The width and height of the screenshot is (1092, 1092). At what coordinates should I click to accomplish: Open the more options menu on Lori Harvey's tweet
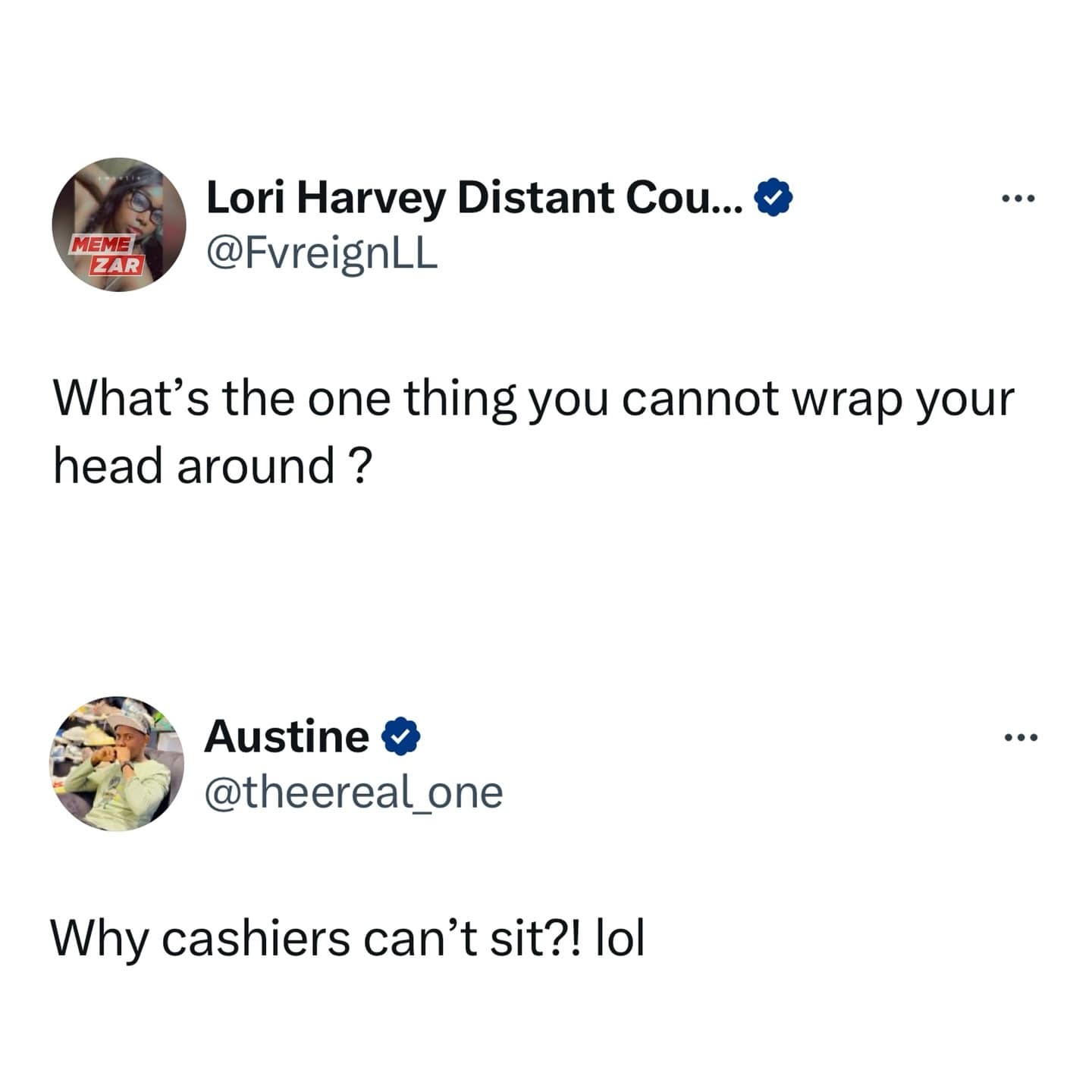tap(1018, 199)
